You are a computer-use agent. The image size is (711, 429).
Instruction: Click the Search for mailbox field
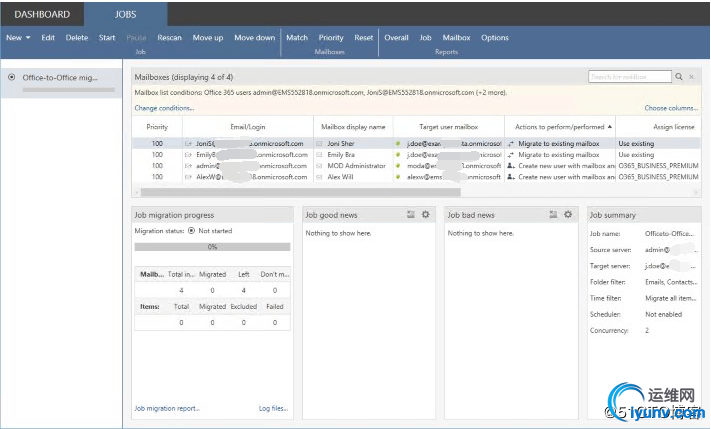click(x=629, y=77)
